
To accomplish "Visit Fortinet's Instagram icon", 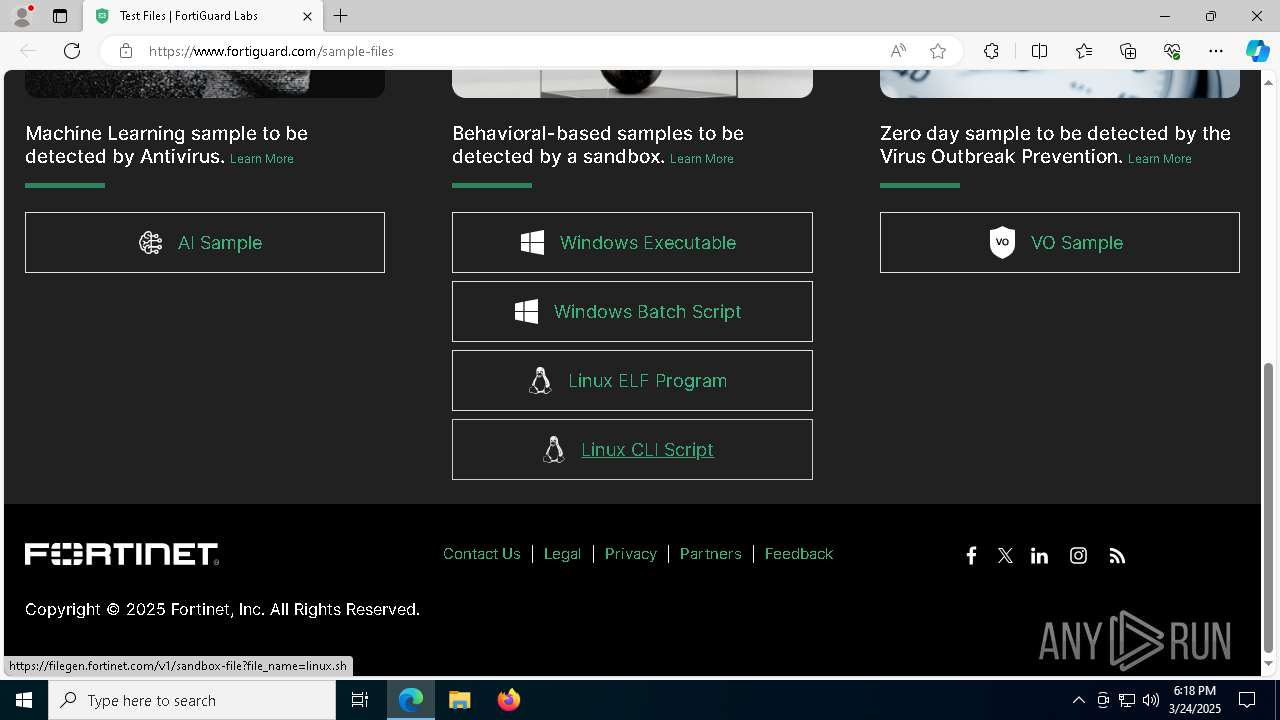I will click(1078, 556).
